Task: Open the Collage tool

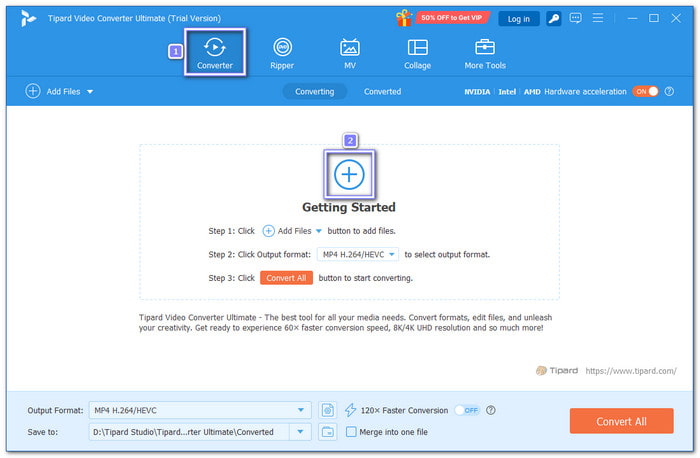Action: click(417, 53)
